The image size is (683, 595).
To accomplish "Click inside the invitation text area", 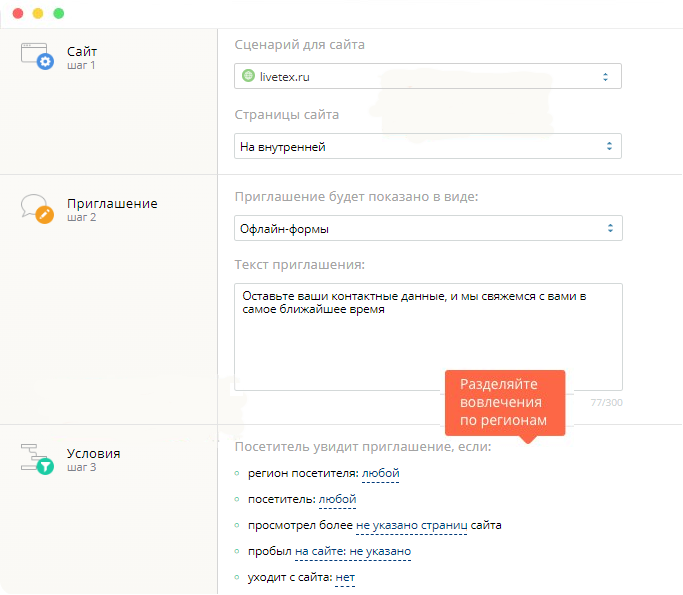I will point(428,337).
